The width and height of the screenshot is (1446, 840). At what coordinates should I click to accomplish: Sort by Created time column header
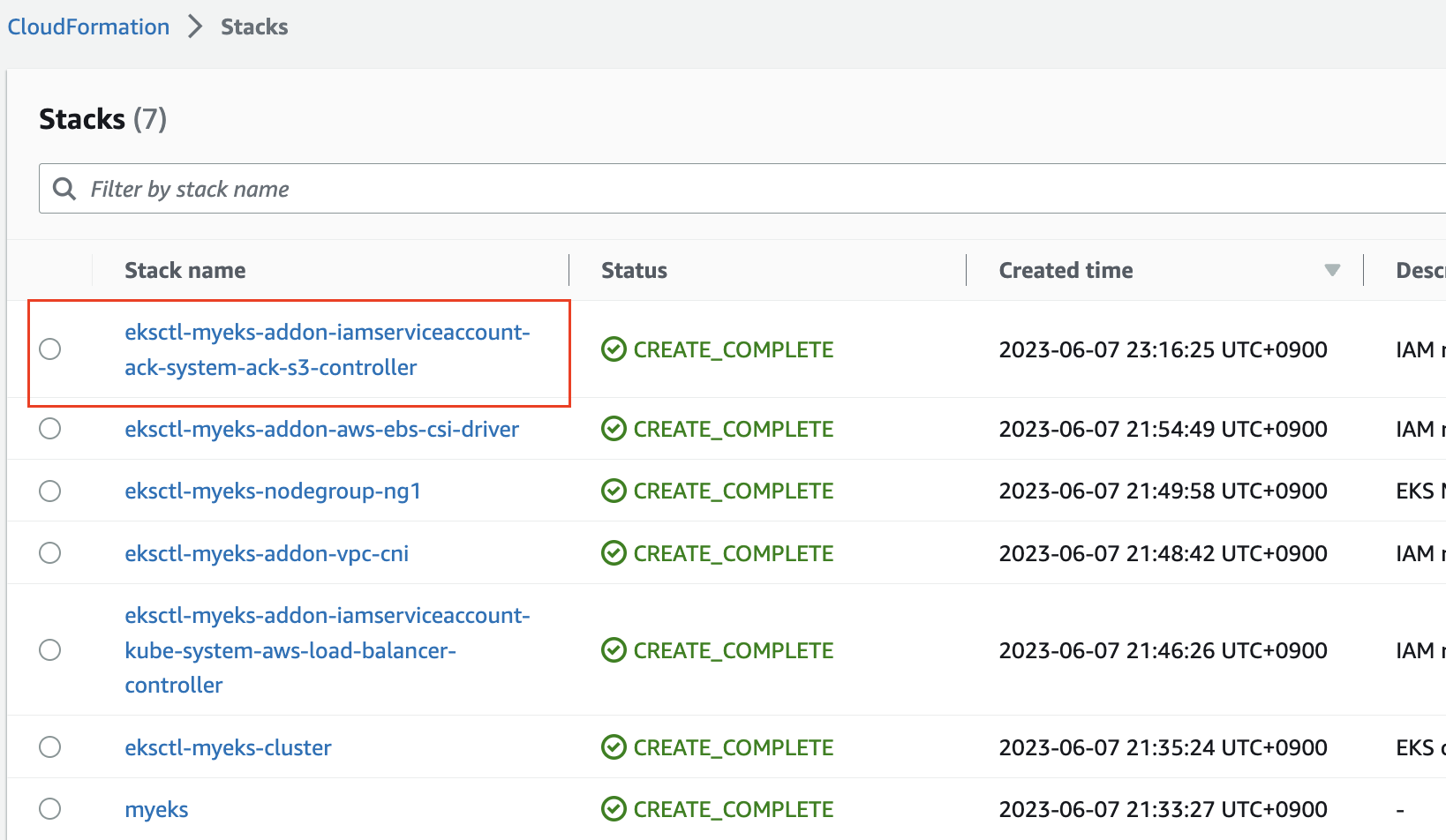point(1066,270)
